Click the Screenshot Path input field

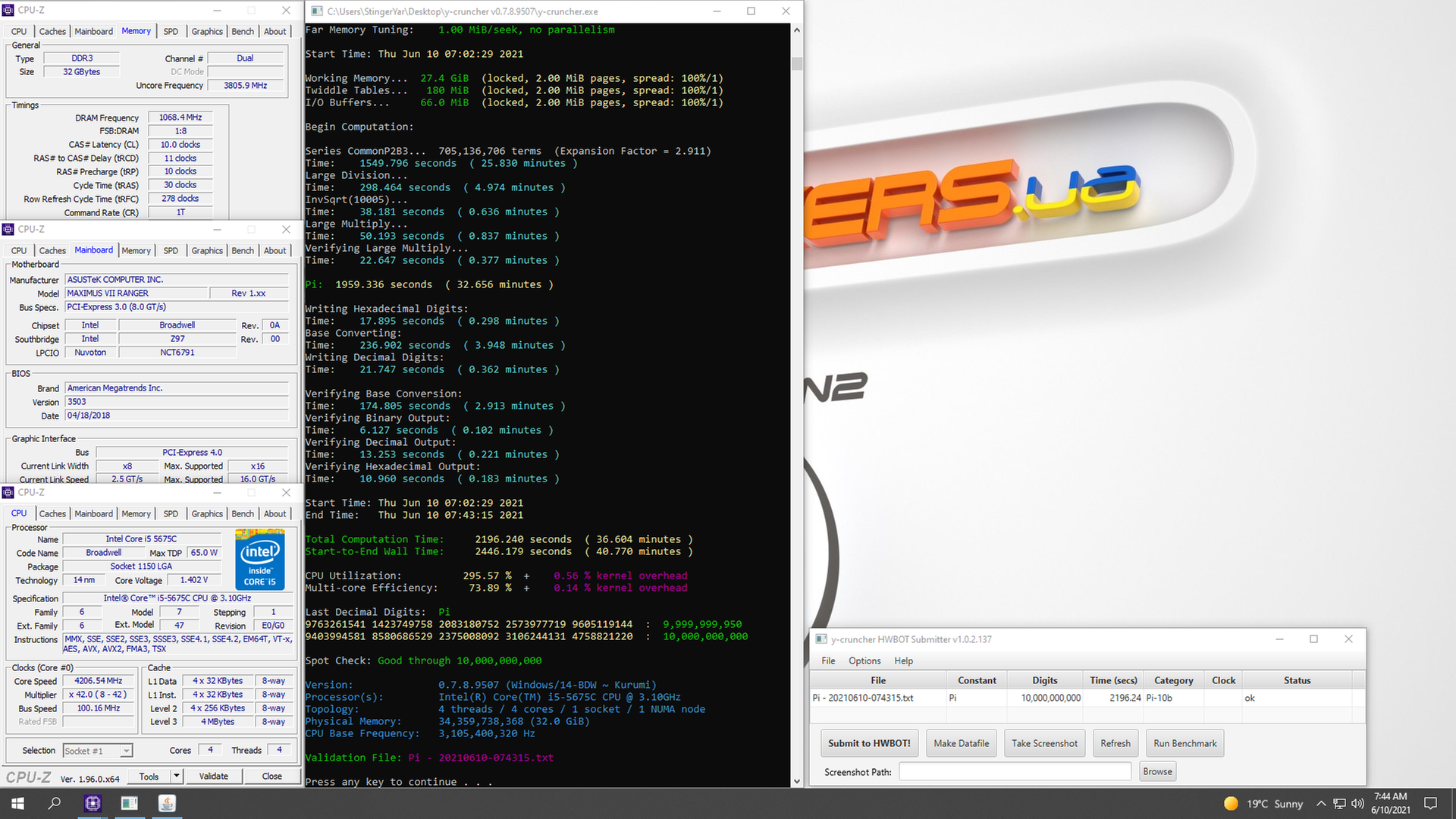click(x=1015, y=771)
